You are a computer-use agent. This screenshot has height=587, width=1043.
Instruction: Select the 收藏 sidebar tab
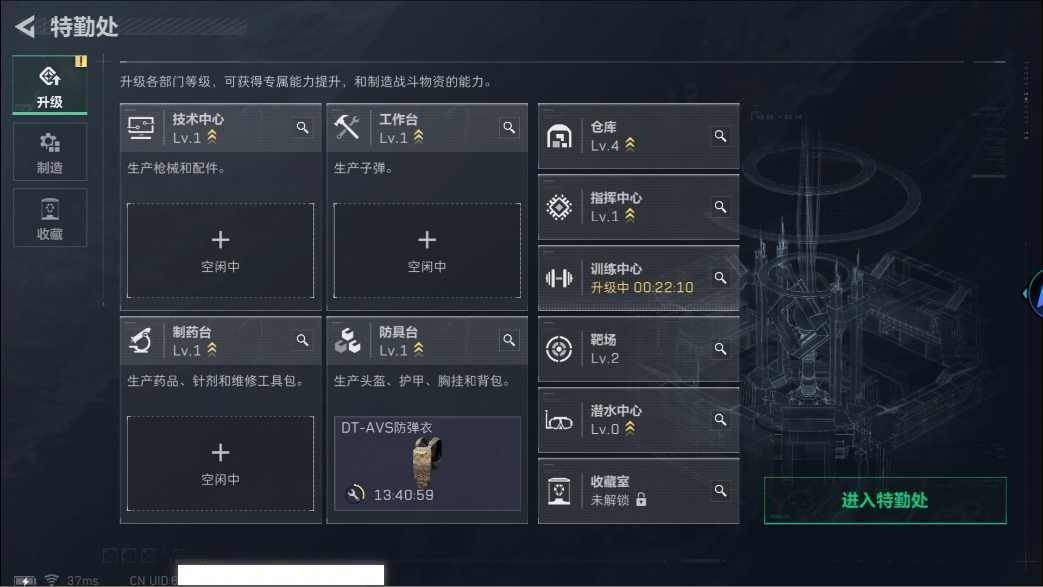[x=50, y=218]
